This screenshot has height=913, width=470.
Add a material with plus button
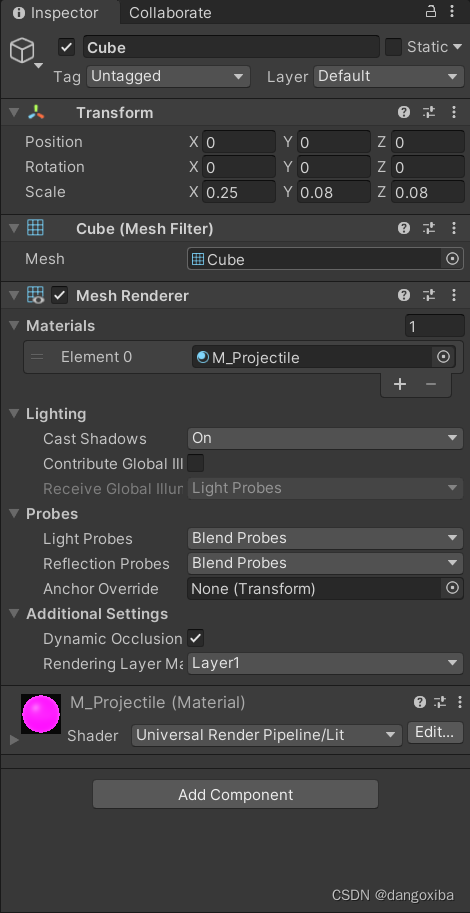[x=400, y=384]
